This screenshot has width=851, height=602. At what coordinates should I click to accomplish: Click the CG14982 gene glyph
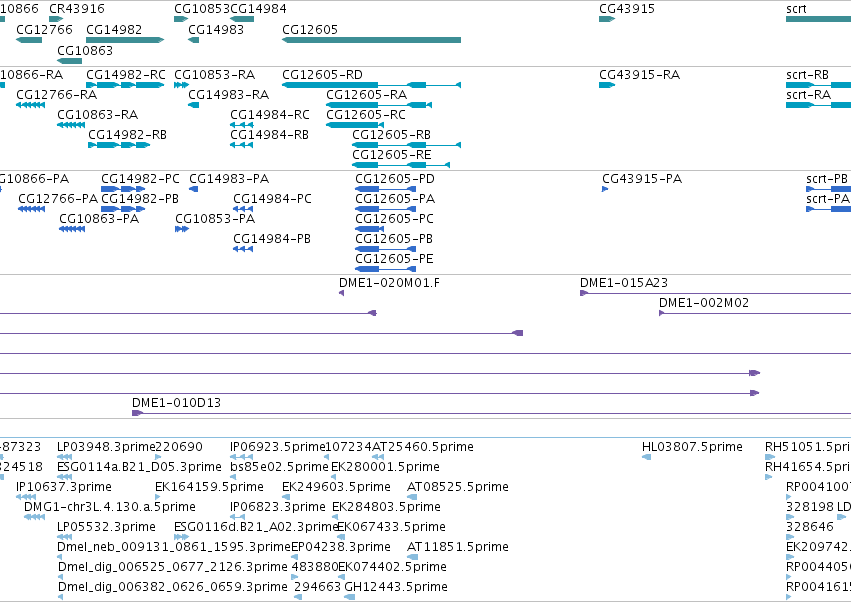tap(125, 40)
